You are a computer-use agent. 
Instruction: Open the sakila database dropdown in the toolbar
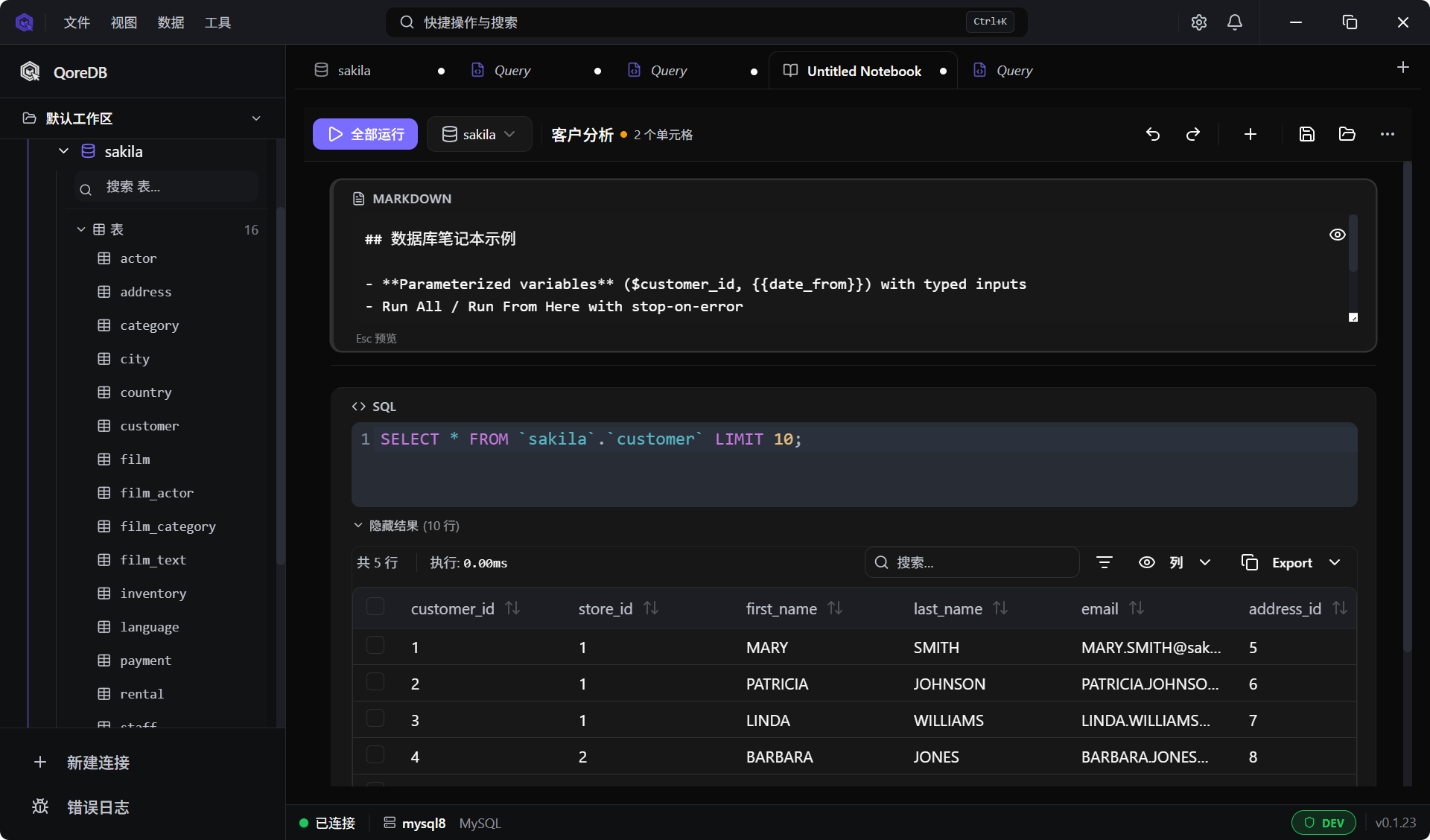(x=479, y=134)
